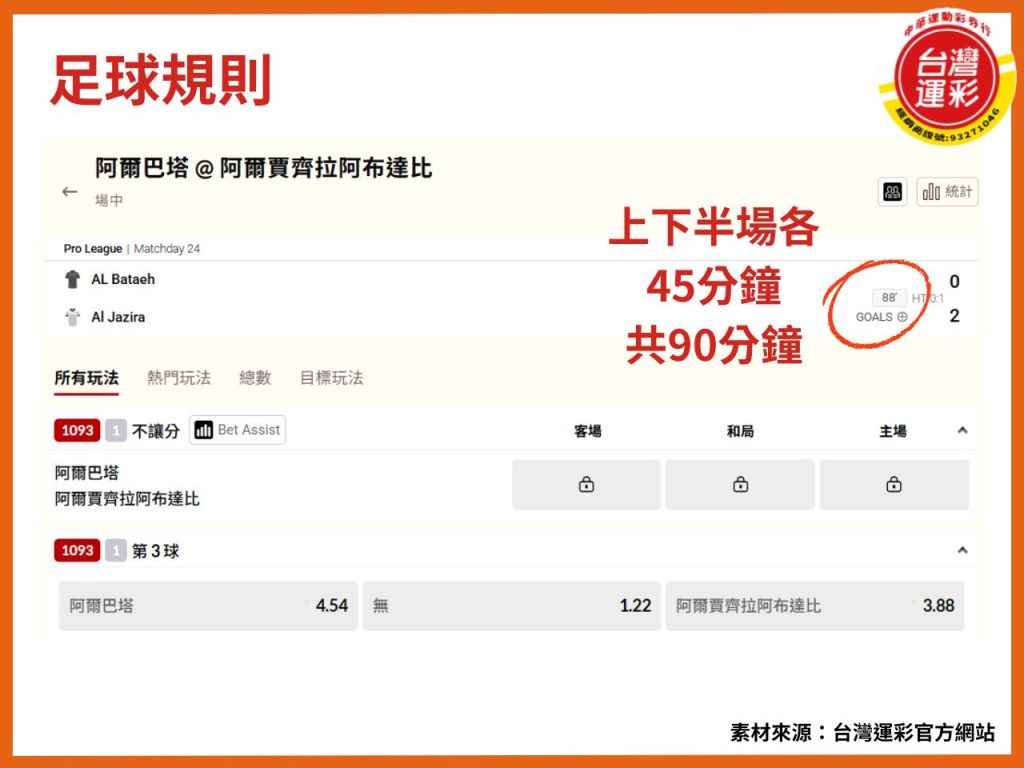The image size is (1024, 768).
Task: Click the grey 1 badge beside 第 3 球
Action: tap(116, 551)
